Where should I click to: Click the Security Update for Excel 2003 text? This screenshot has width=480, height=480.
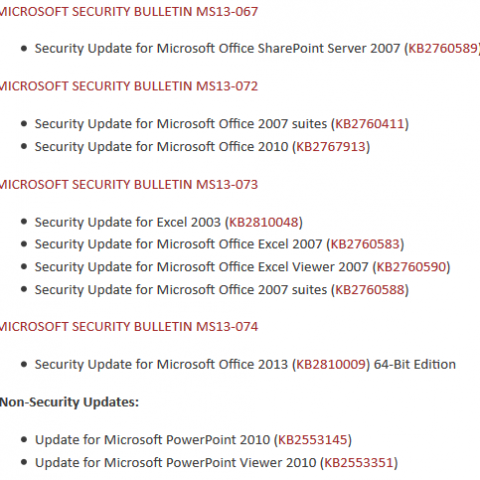(128, 222)
